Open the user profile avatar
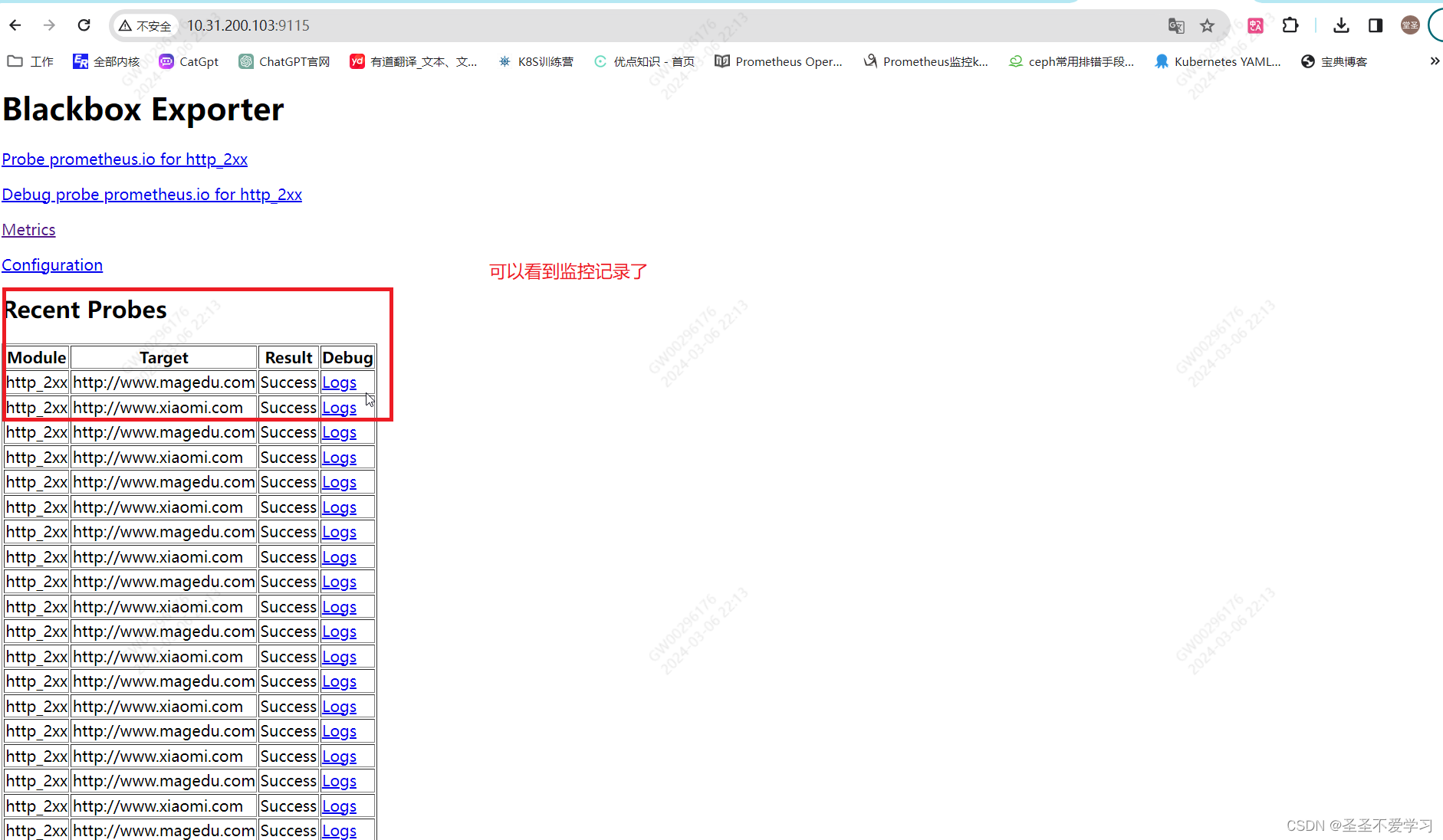This screenshot has height=840, width=1443. click(x=1410, y=25)
